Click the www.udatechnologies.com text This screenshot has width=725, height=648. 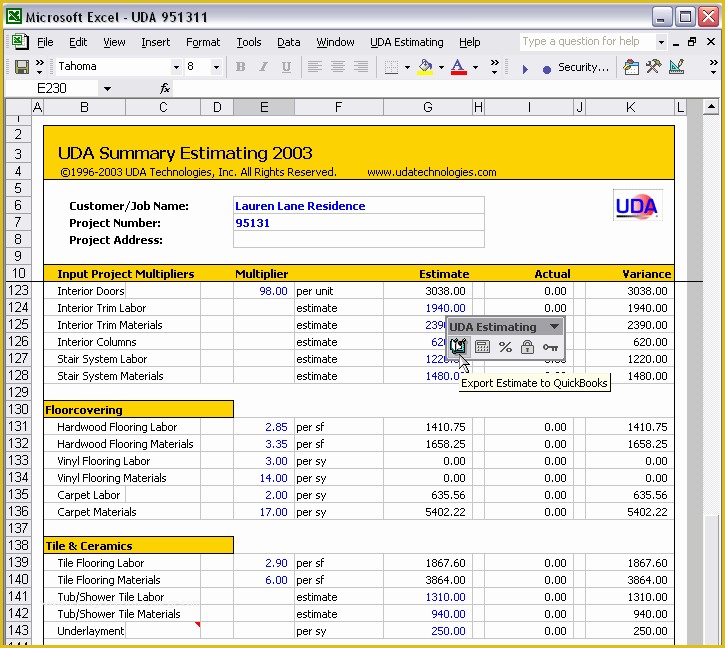[x=431, y=172]
